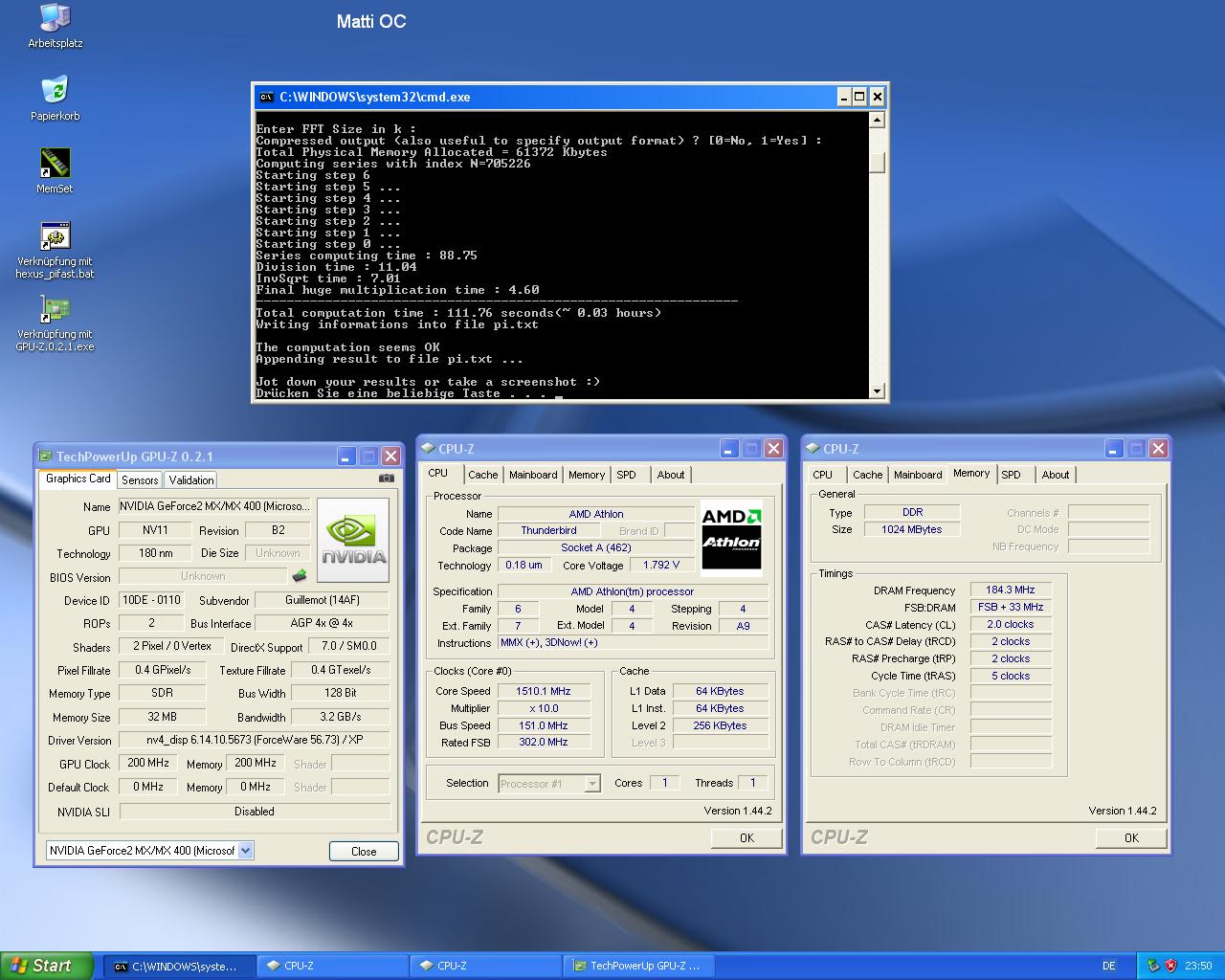Click the NVIDIA logo in GPU-Z

(x=353, y=540)
